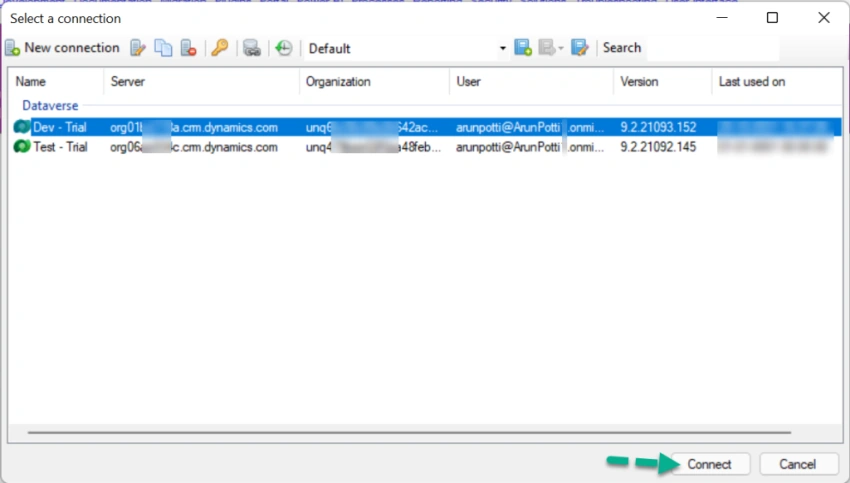
Task: Select the Test - Trial connection
Action: click(427, 147)
